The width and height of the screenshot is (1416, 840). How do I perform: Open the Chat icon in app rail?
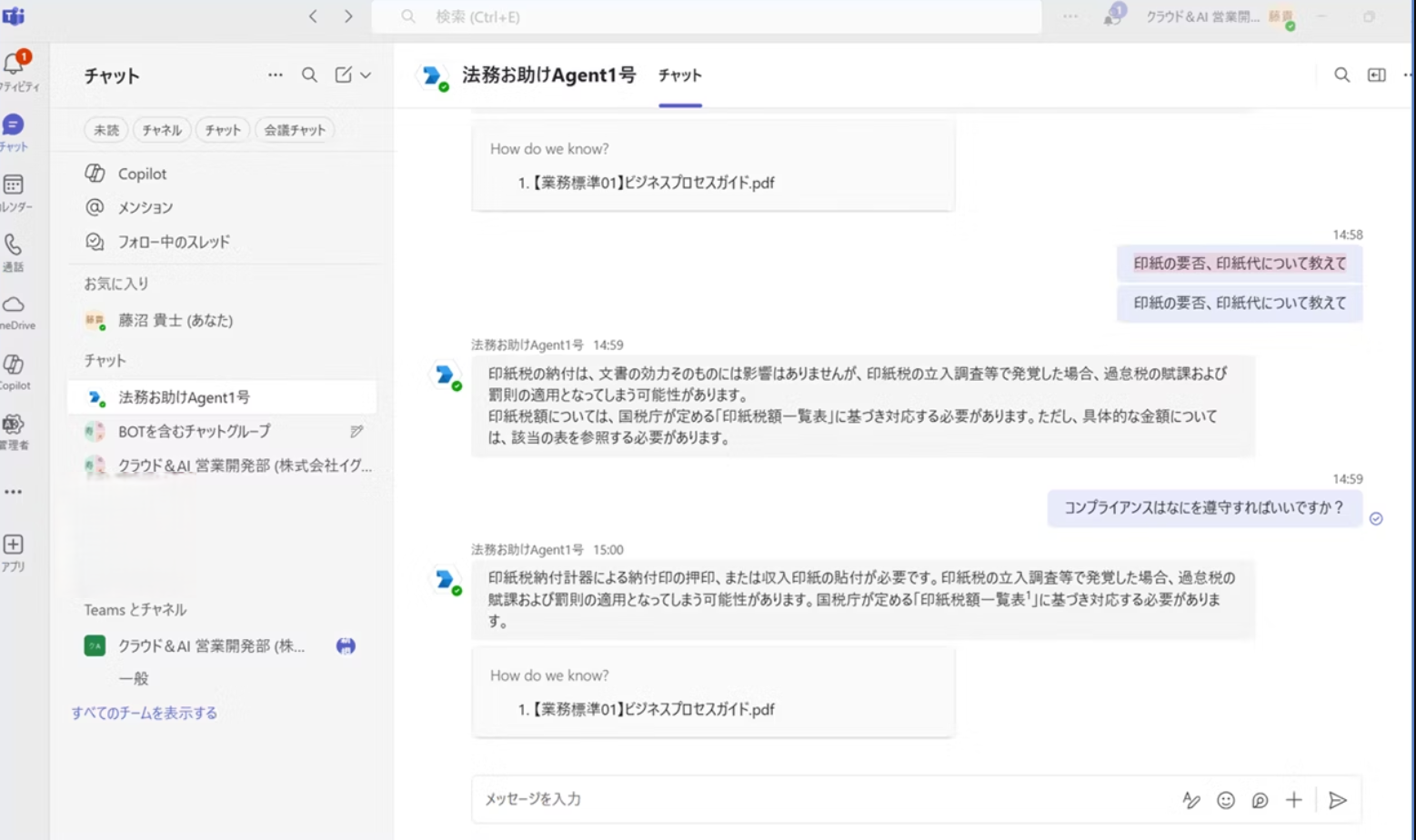click(13, 125)
